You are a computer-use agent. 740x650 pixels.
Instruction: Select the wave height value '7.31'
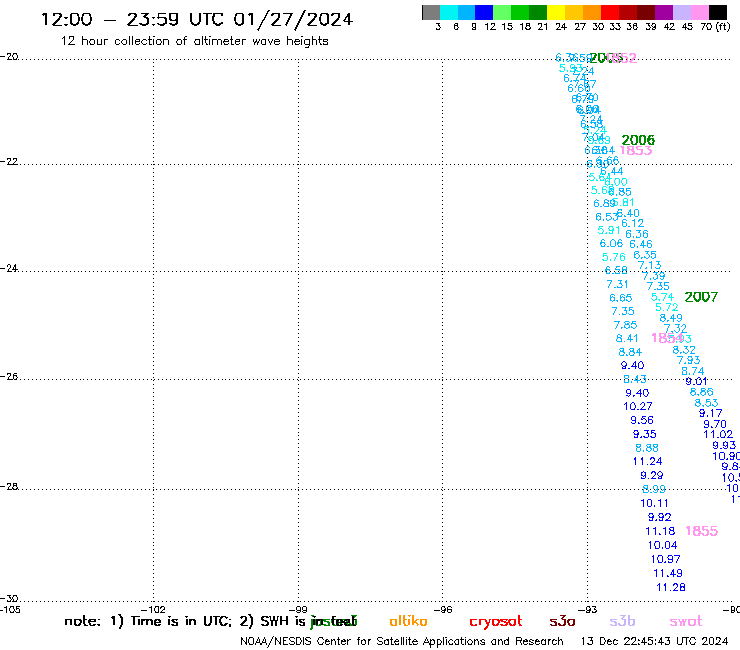[x=617, y=284]
